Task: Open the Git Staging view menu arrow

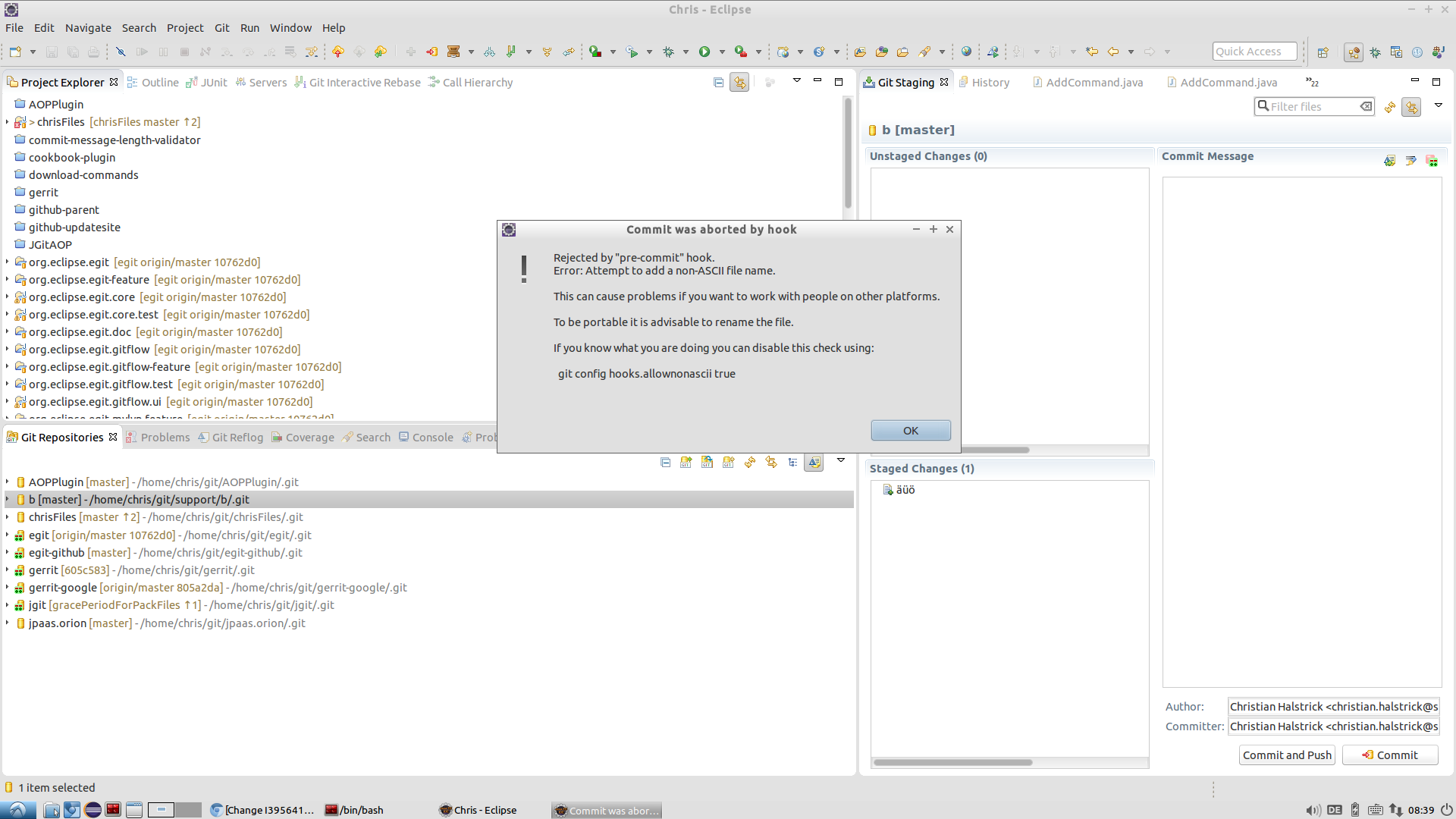Action: click(x=1438, y=105)
